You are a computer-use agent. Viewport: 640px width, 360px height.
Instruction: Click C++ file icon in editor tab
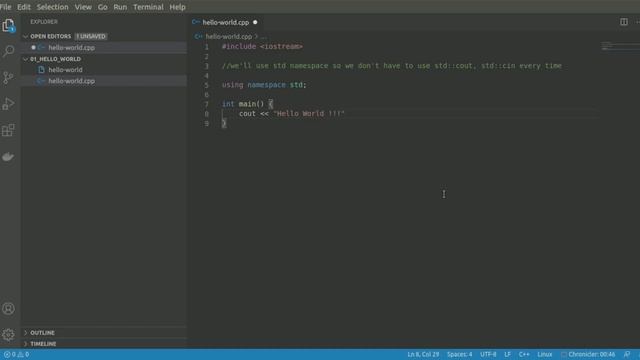coord(196,22)
